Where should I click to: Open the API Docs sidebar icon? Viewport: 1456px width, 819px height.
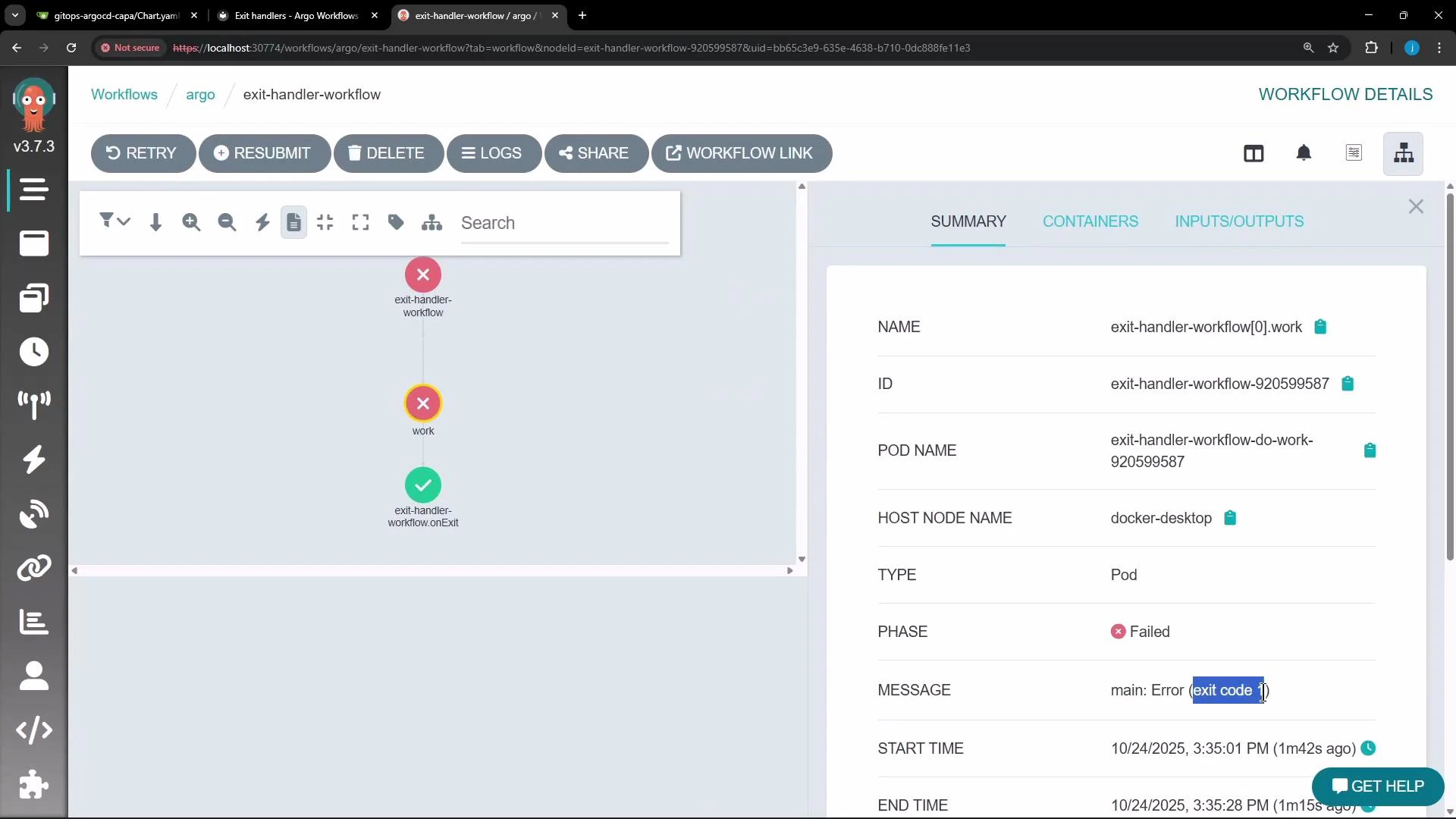coord(33,730)
